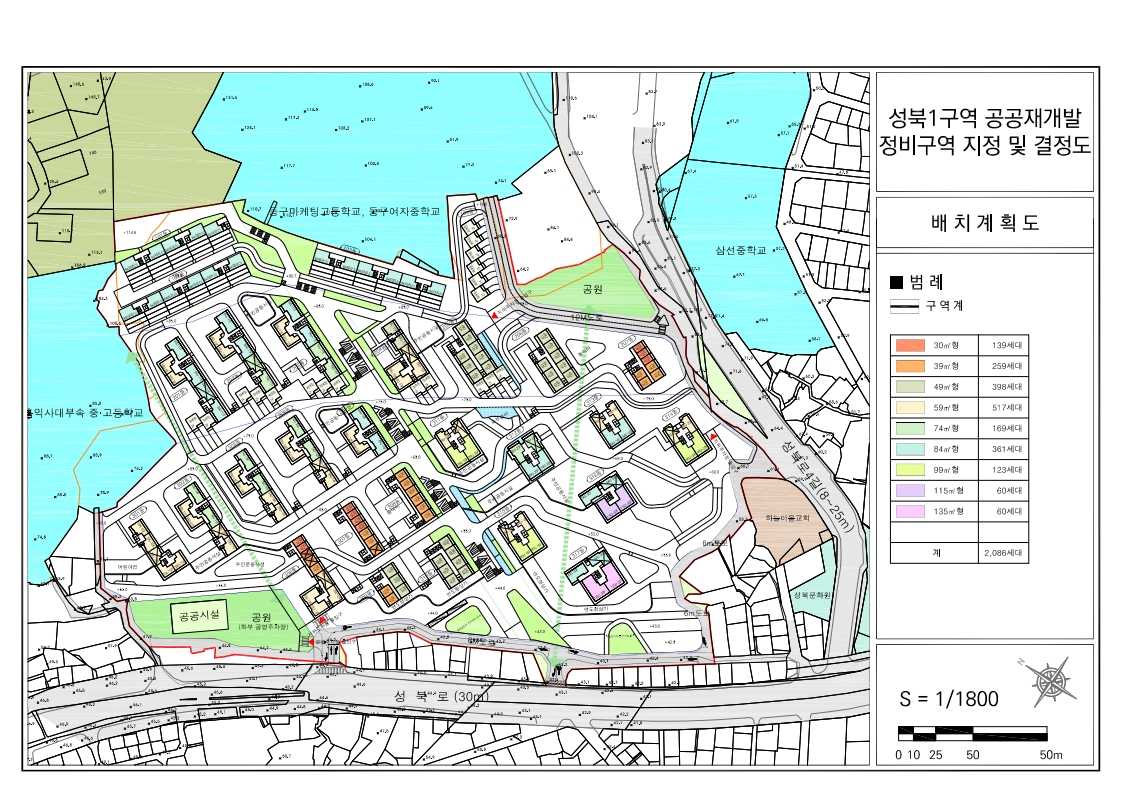Click the S = 1/1800 scale text
This screenshot has height=793, width=1122.
pos(949,699)
